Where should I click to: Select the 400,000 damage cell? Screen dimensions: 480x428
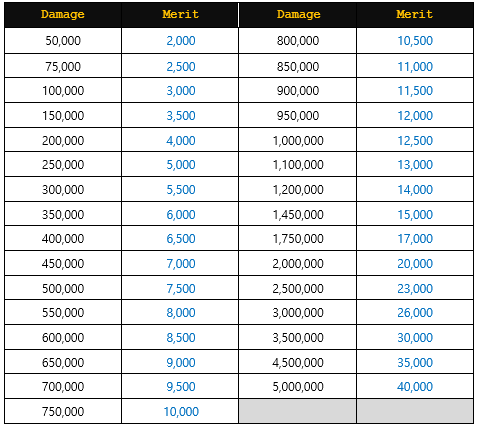(63, 239)
